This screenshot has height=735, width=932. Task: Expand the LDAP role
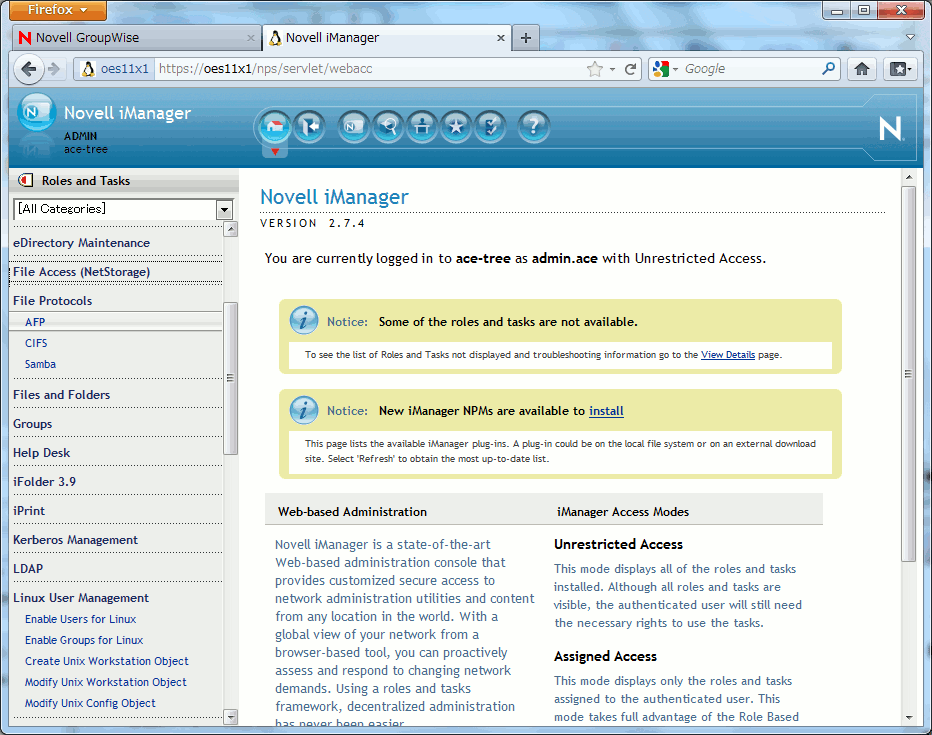(28, 569)
